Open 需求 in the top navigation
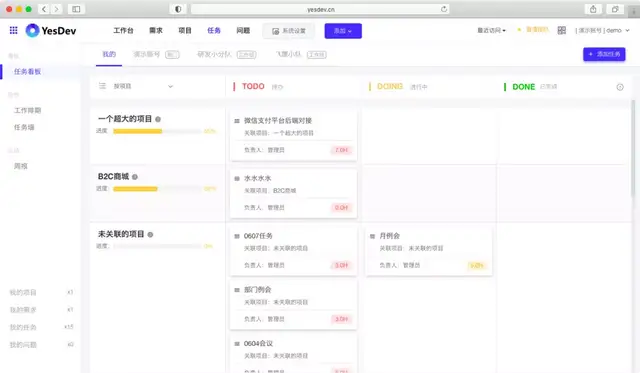The width and height of the screenshot is (640, 373). 156,30
